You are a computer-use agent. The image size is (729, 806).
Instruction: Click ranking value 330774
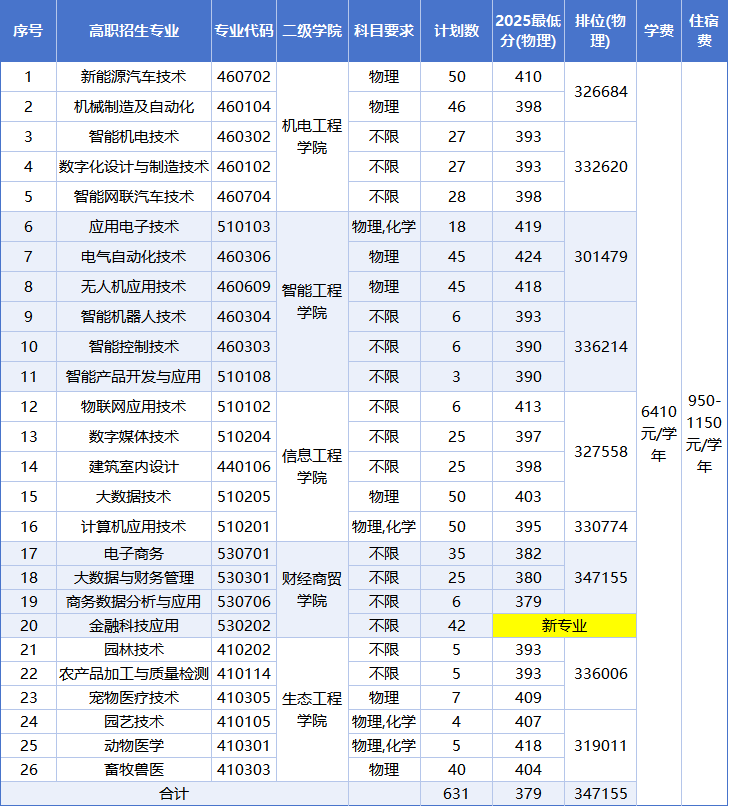click(600, 526)
